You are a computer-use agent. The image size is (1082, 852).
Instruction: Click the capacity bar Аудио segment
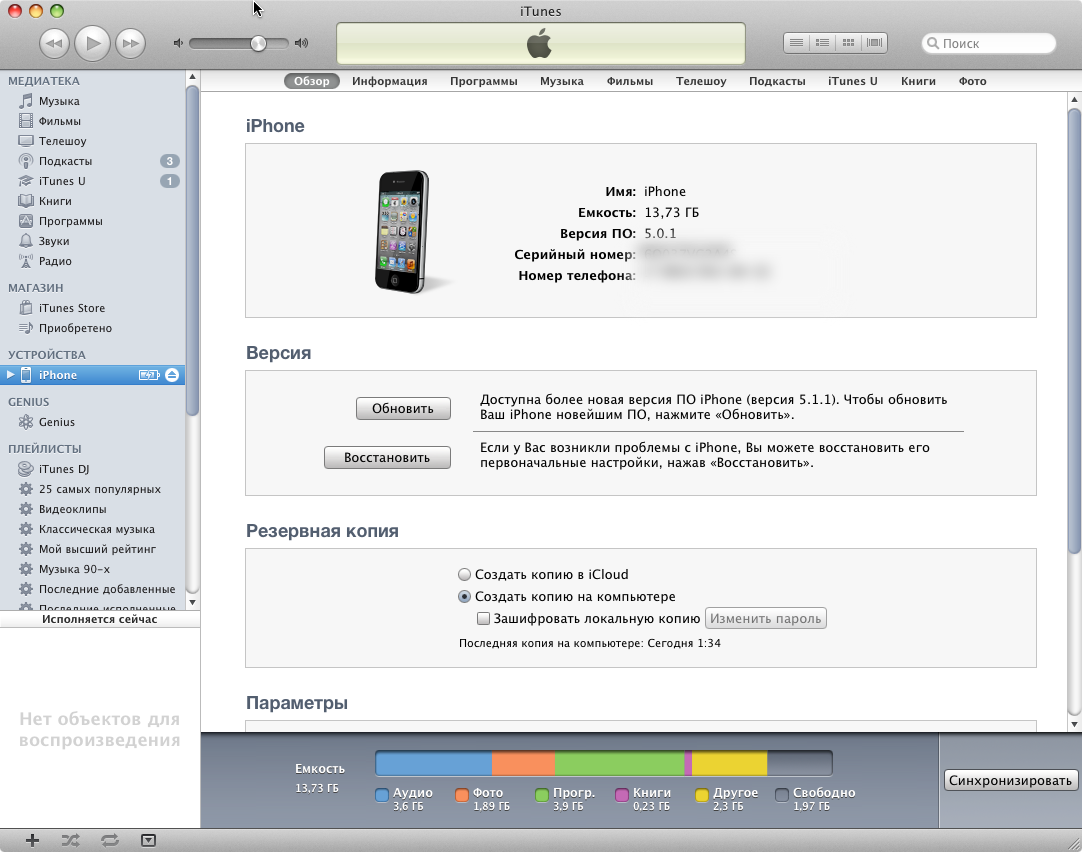tap(434, 763)
